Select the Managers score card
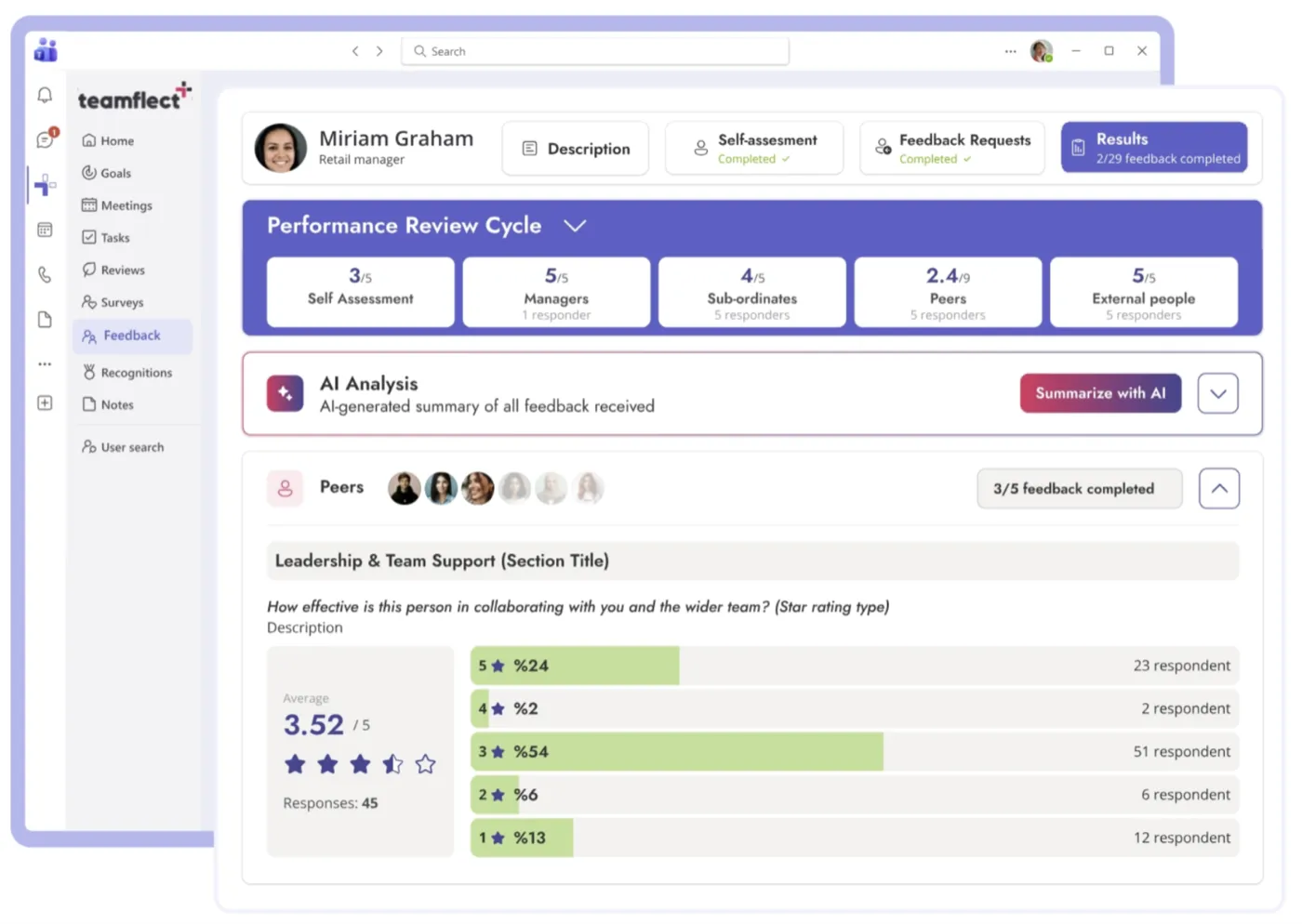Viewport: 1302px width, 924px height. [556, 292]
